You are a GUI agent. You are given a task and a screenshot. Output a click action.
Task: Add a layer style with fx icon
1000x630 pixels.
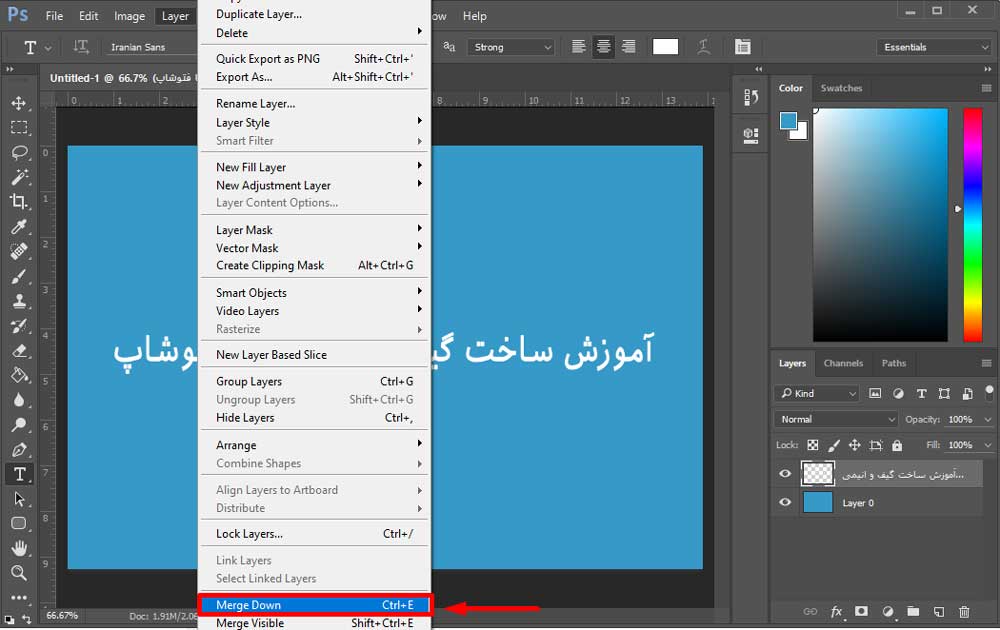click(837, 612)
